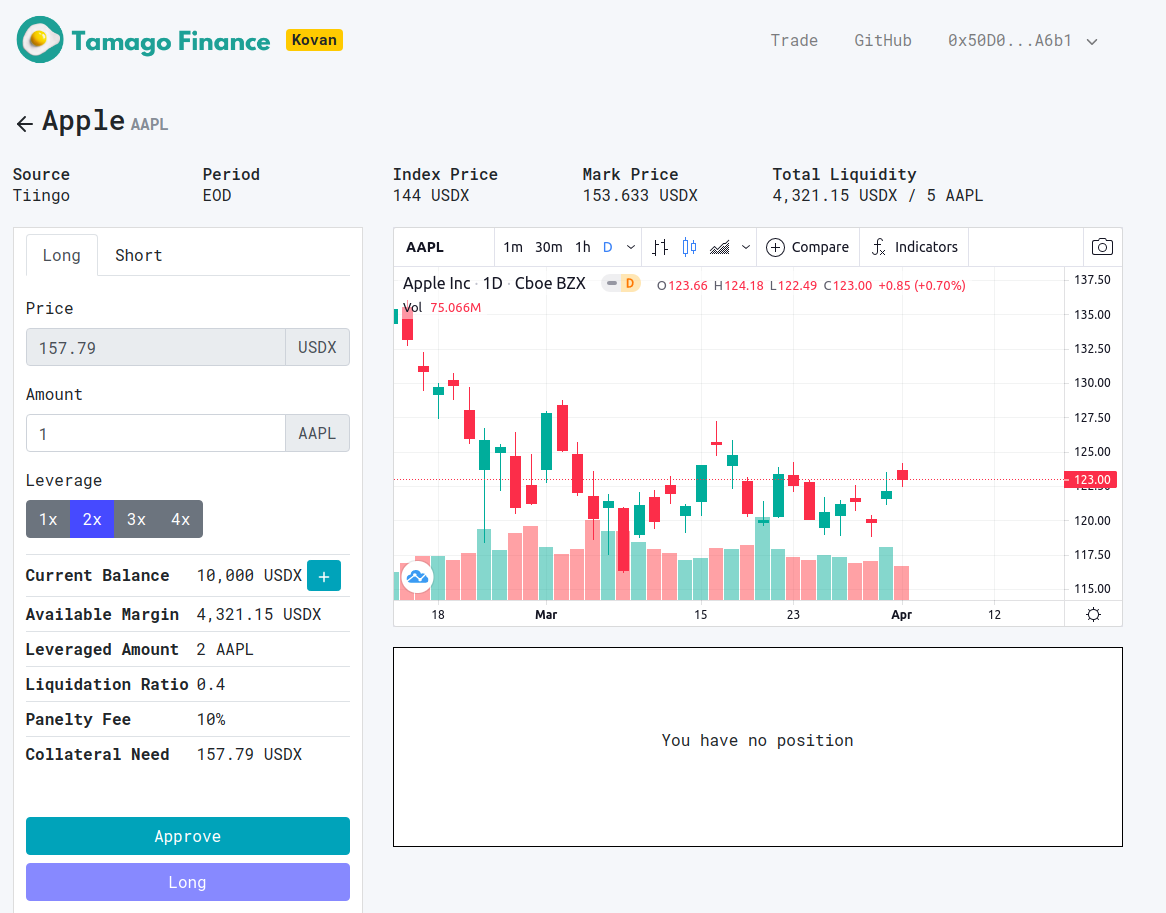Click the Tamago Finance logo
1166x913 pixels.
click(143, 40)
